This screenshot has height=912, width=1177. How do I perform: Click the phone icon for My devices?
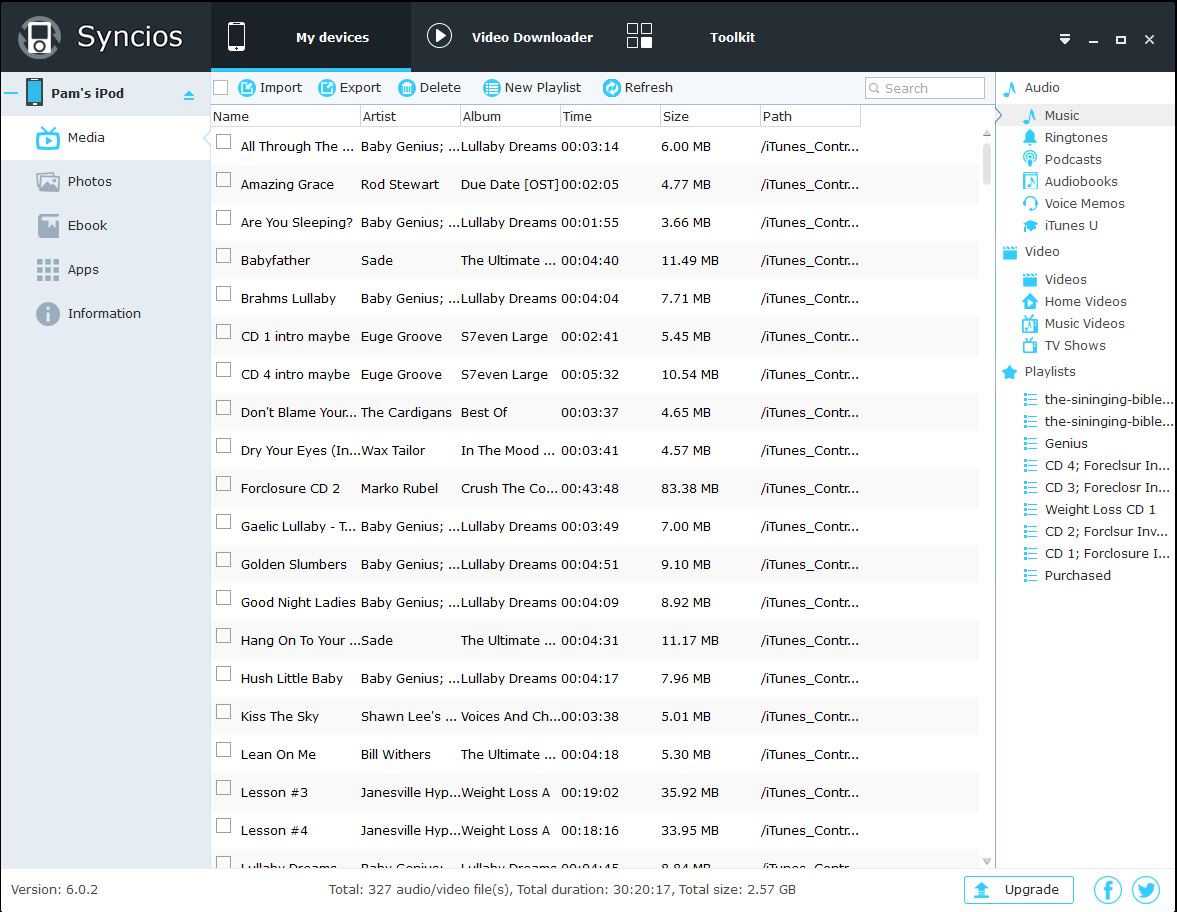tap(236, 36)
